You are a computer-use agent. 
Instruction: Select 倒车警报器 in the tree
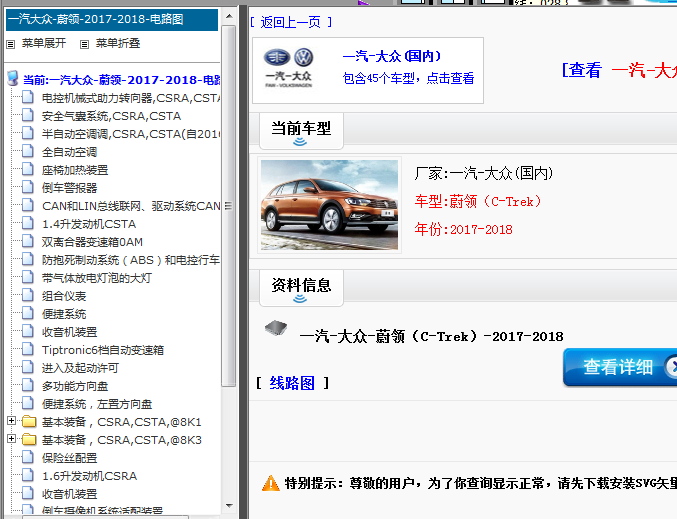tap(69, 188)
